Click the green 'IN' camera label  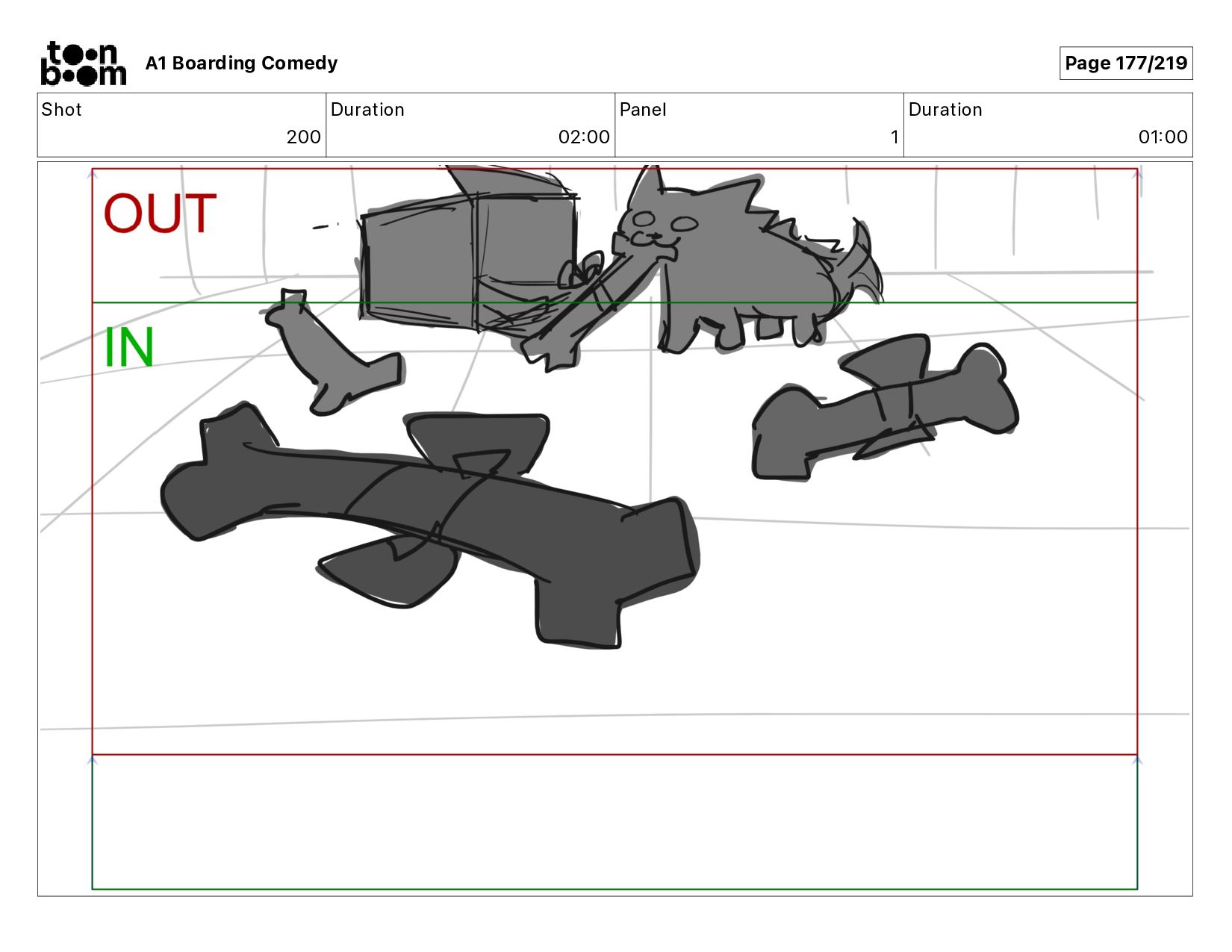point(129,347)
